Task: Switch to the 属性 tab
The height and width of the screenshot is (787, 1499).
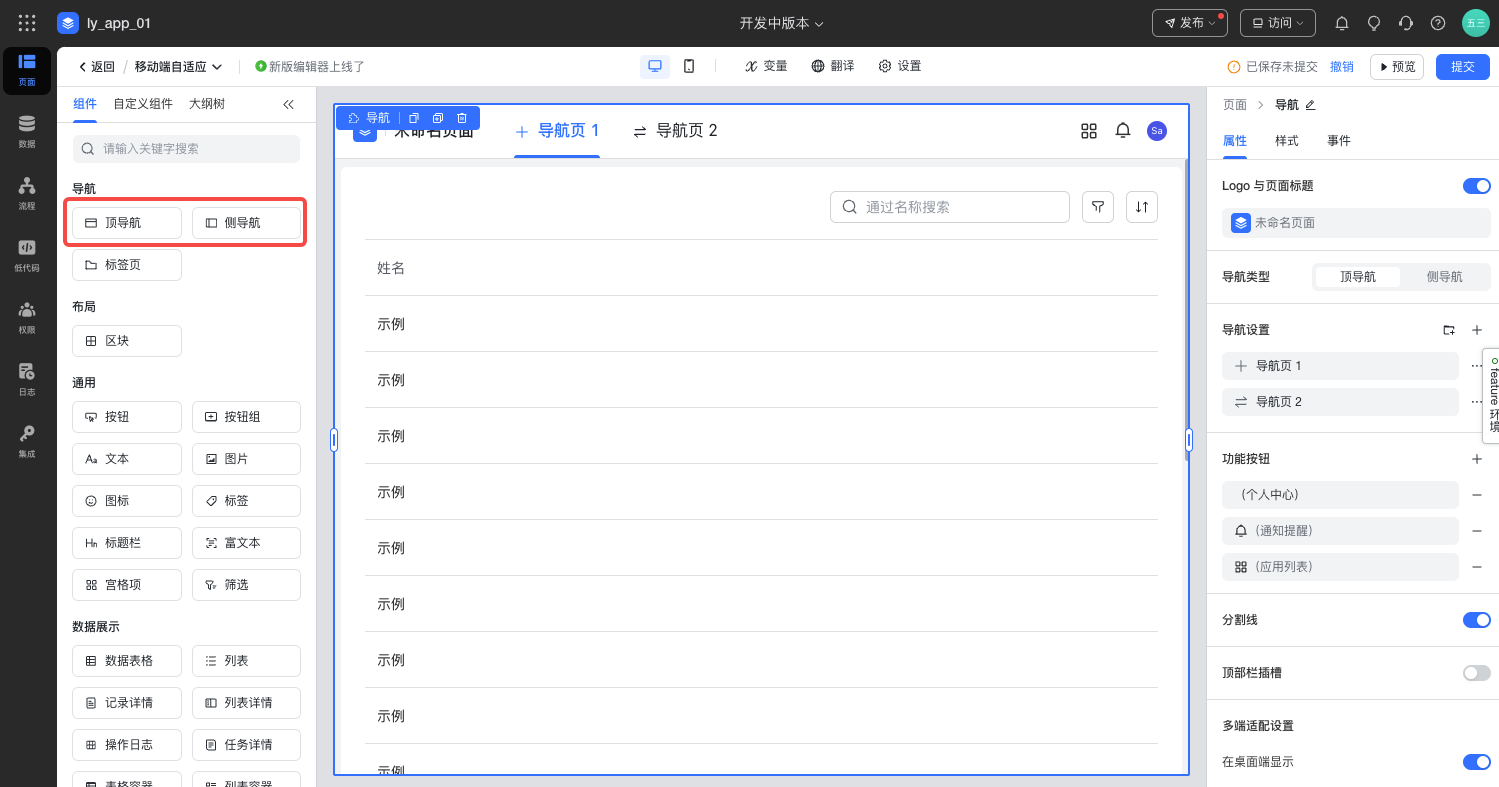Action: [x=1235, y=141]
